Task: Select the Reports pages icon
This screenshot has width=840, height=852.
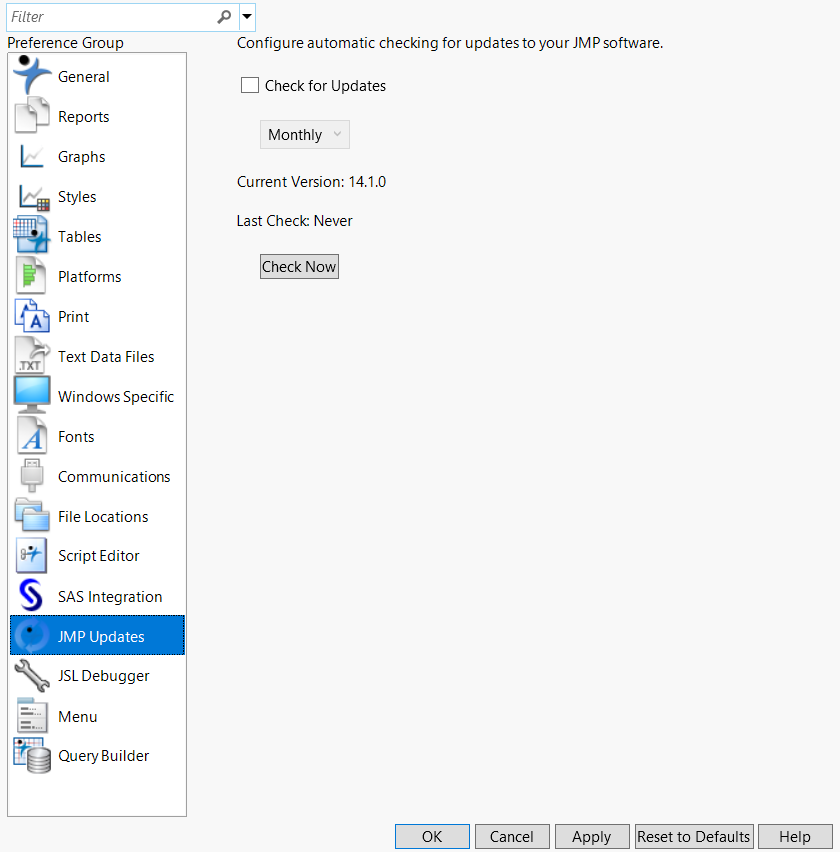Action: (32, 115)
